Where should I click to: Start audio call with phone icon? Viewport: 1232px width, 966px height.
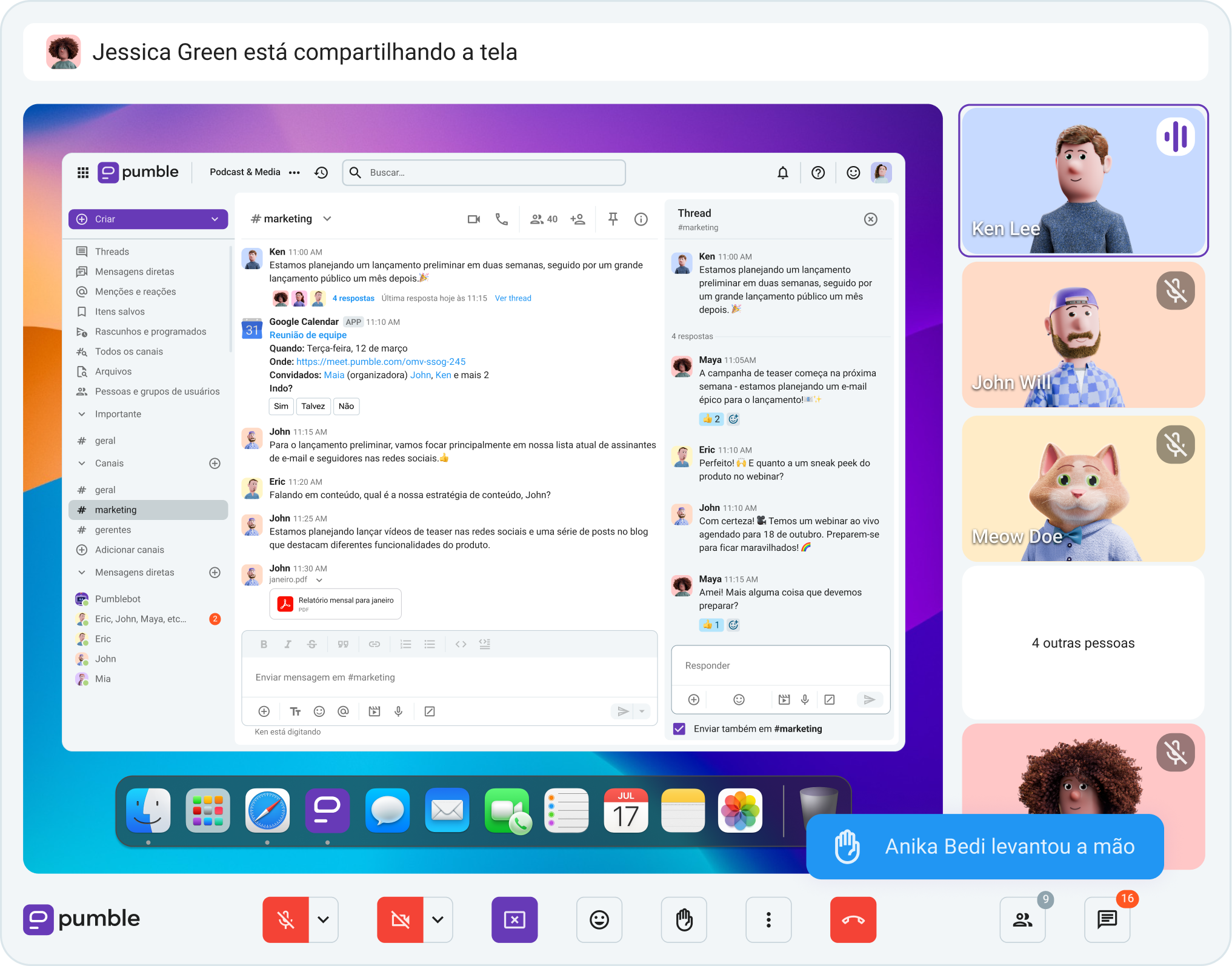pos(502,219)
